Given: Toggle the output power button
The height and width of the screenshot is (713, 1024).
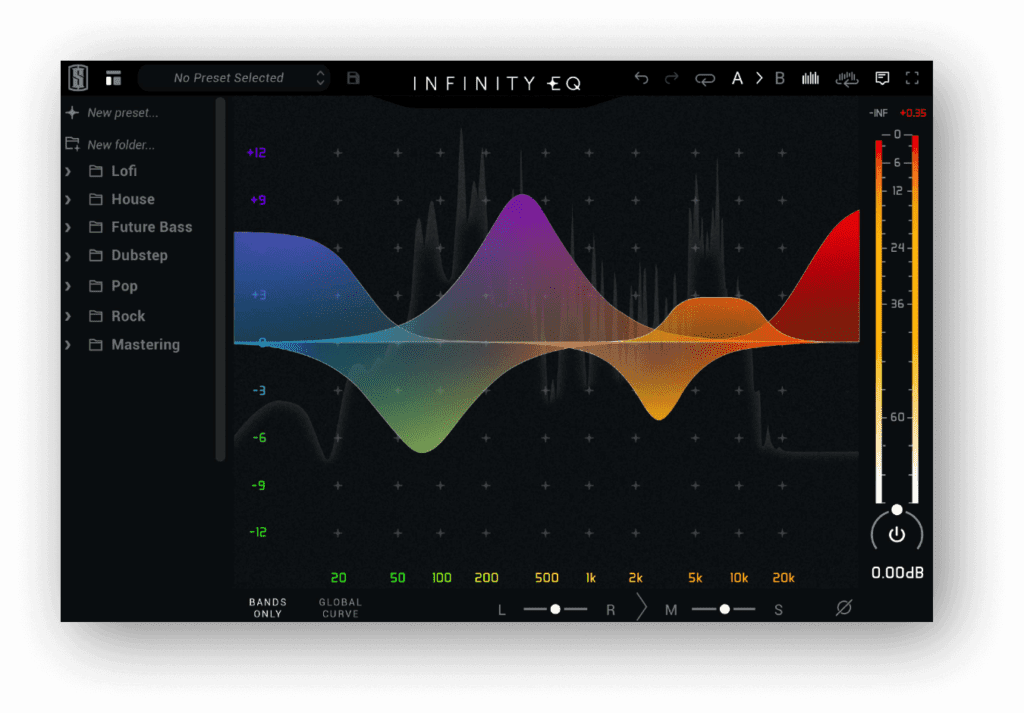Looking at the screenshot, I should (x=897, y=533).
